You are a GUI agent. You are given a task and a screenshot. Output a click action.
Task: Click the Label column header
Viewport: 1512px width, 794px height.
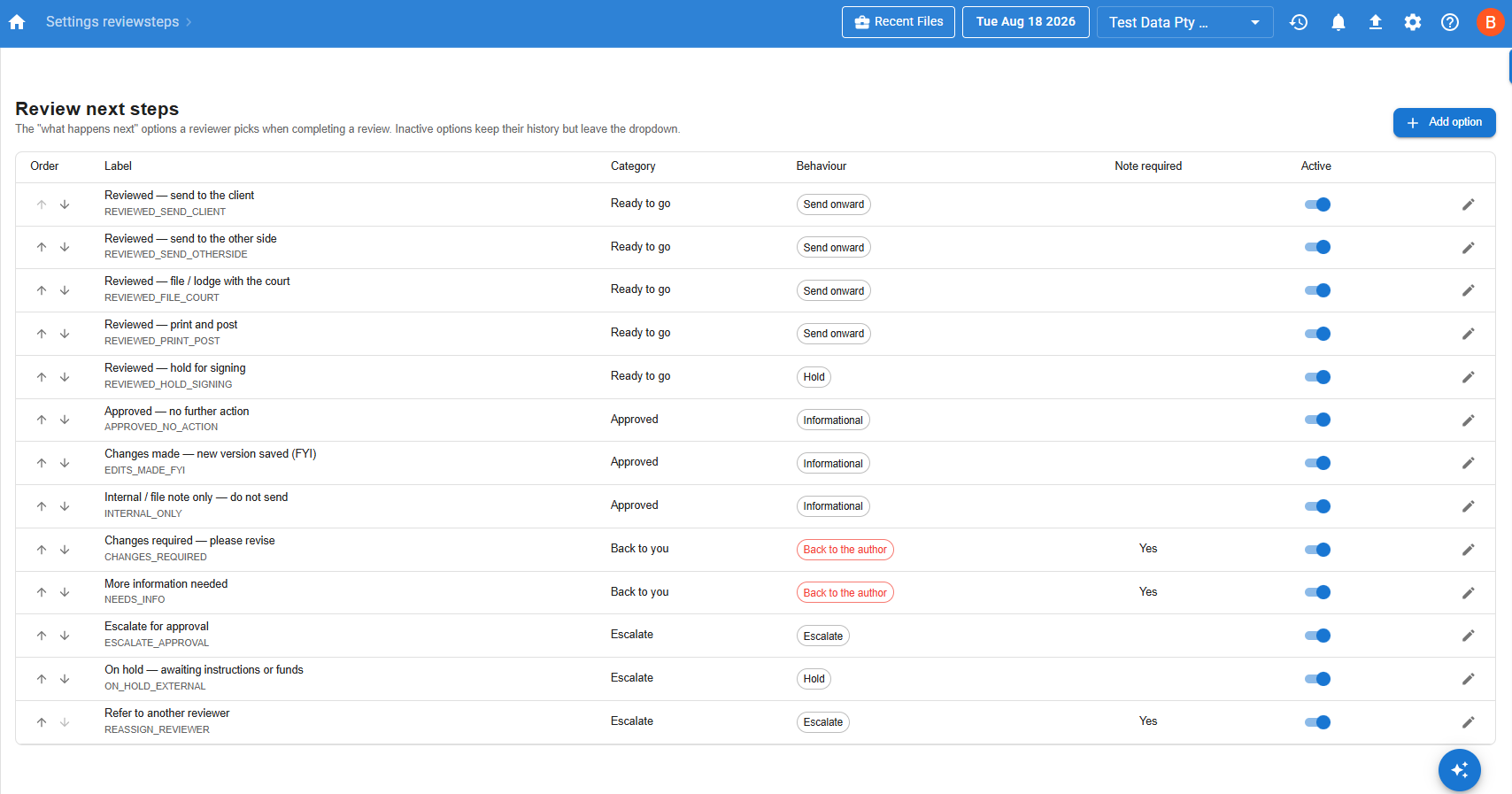[x=118, y=166]
